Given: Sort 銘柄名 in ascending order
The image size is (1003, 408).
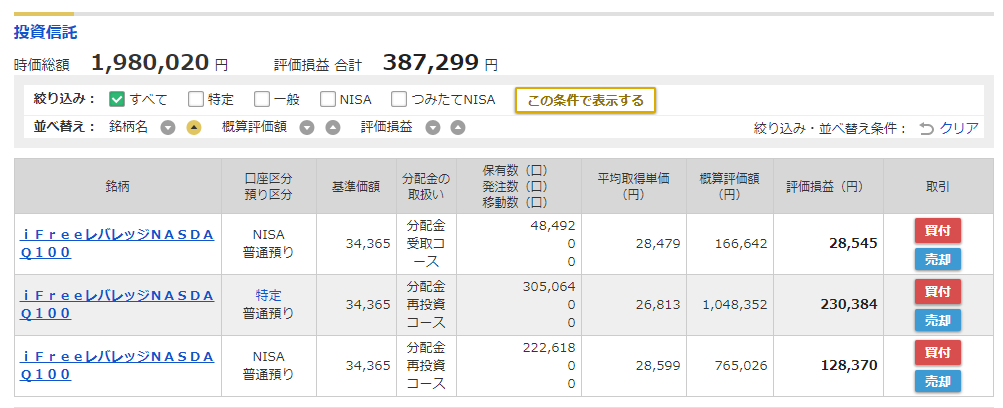Looking at the screenshot, I should pyautogui.click(x=193, y=128).
